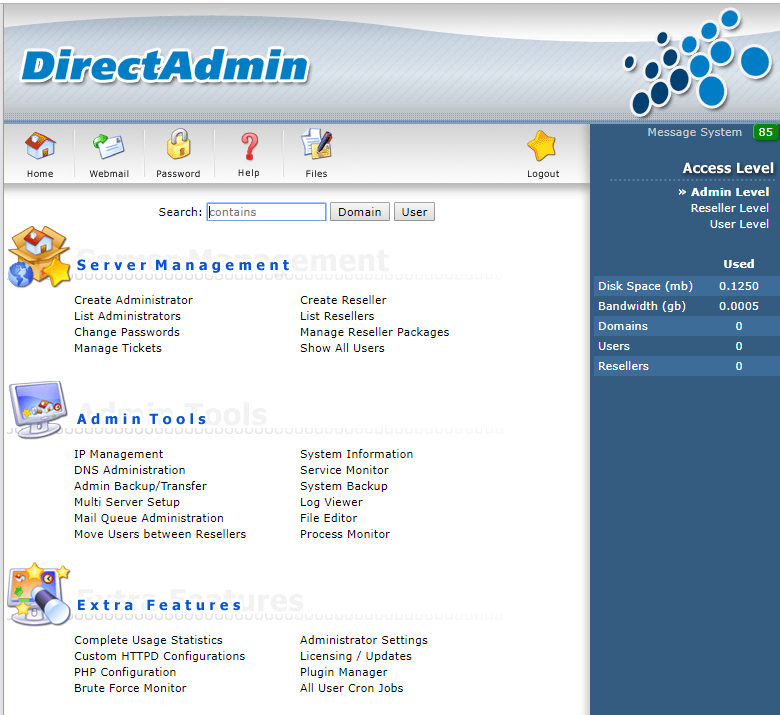
Task: Open Multi Server Setup
Action: (x=127, y=502)
